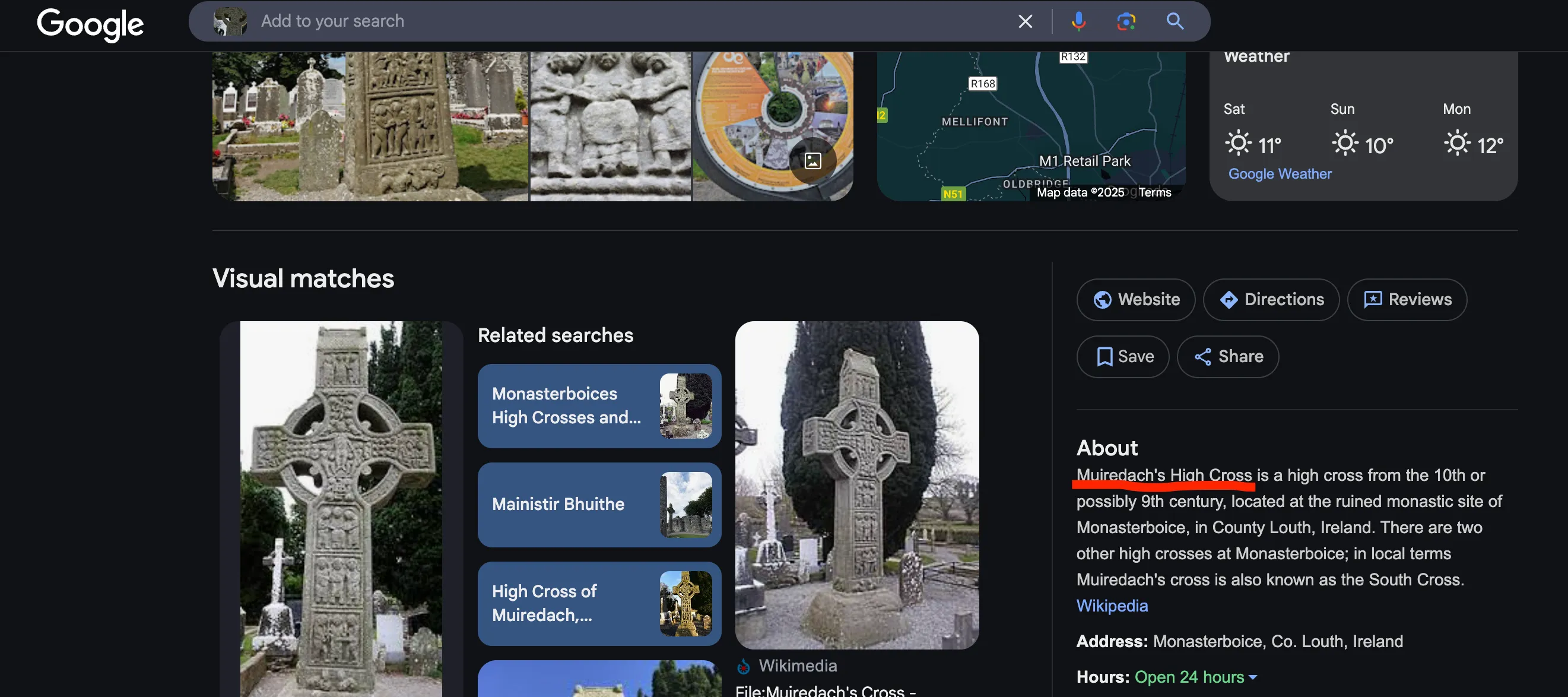Open the Google Weather link
The height and width of the screenshot is (697, 1568).
coord(1280,174)
